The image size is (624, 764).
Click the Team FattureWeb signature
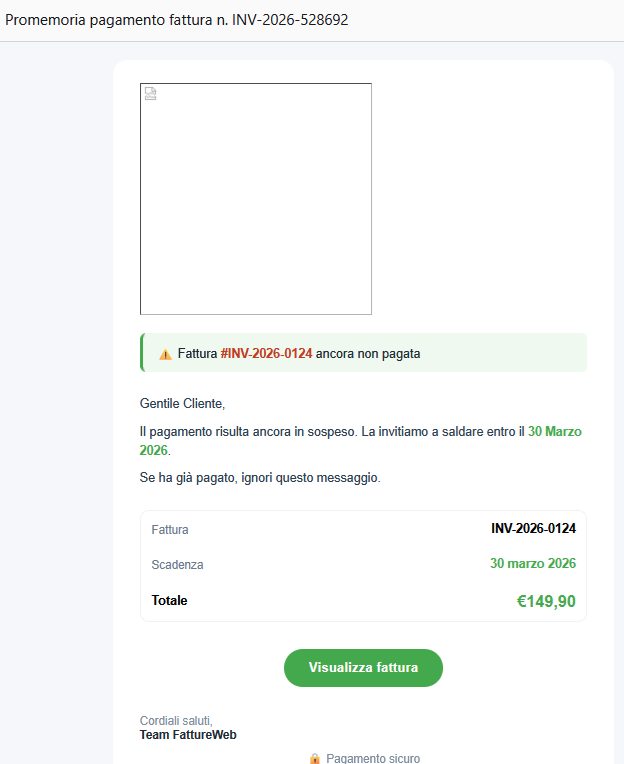[188, 735]
